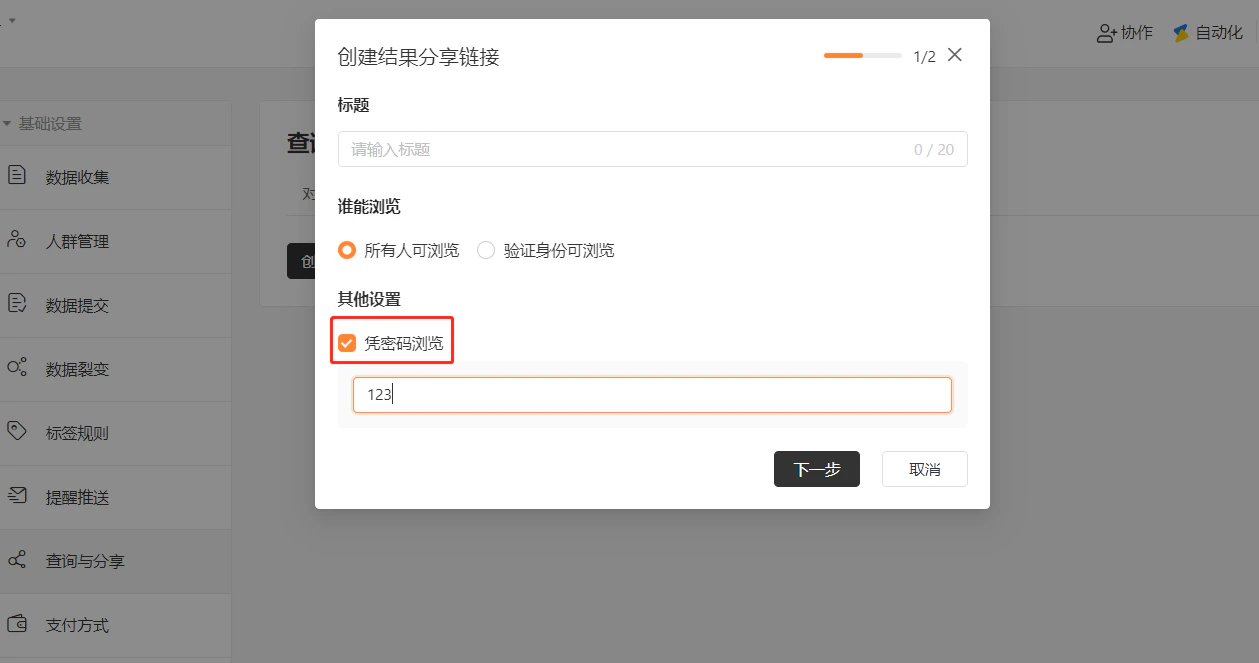Open 人群管理 menu item
The height and width of the screenshot is (663, 1259).
(115, 242)
